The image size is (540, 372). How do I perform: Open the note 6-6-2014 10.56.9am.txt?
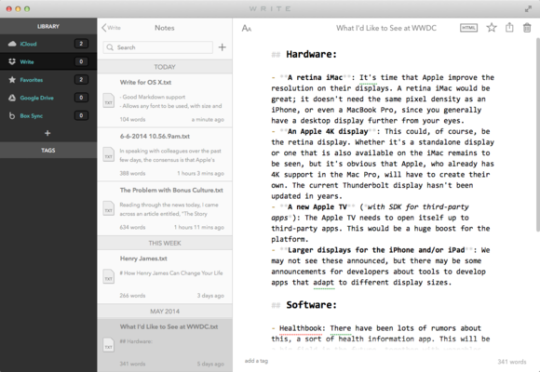[x=165, y=154]
